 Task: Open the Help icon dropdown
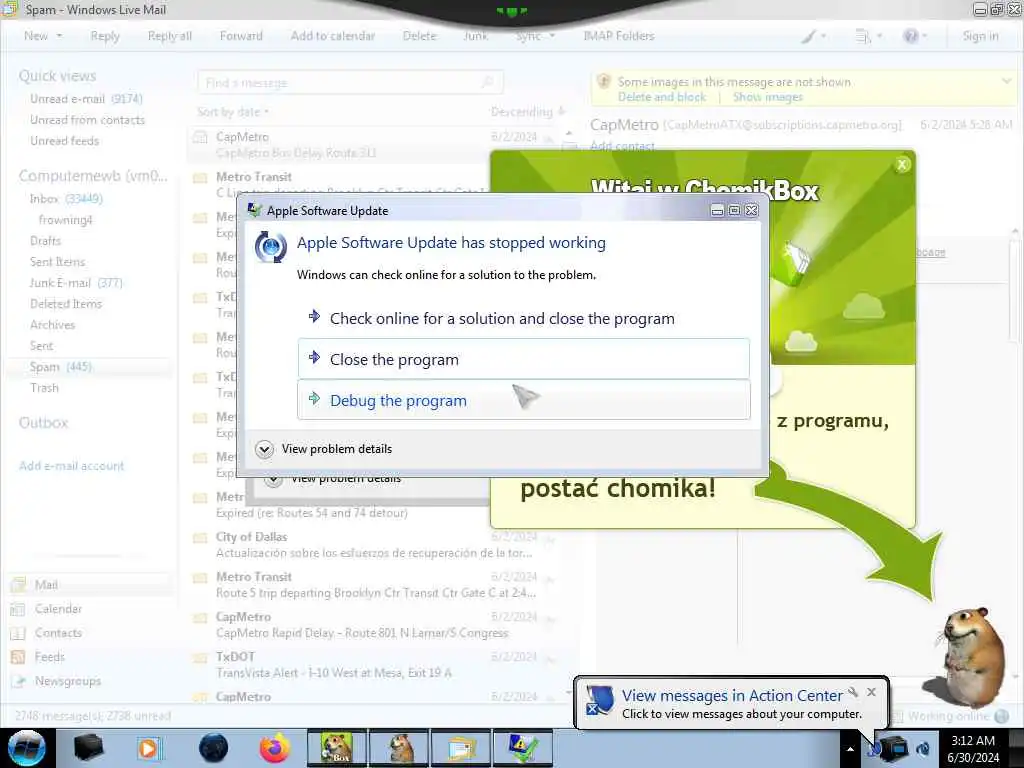[915, 37]
